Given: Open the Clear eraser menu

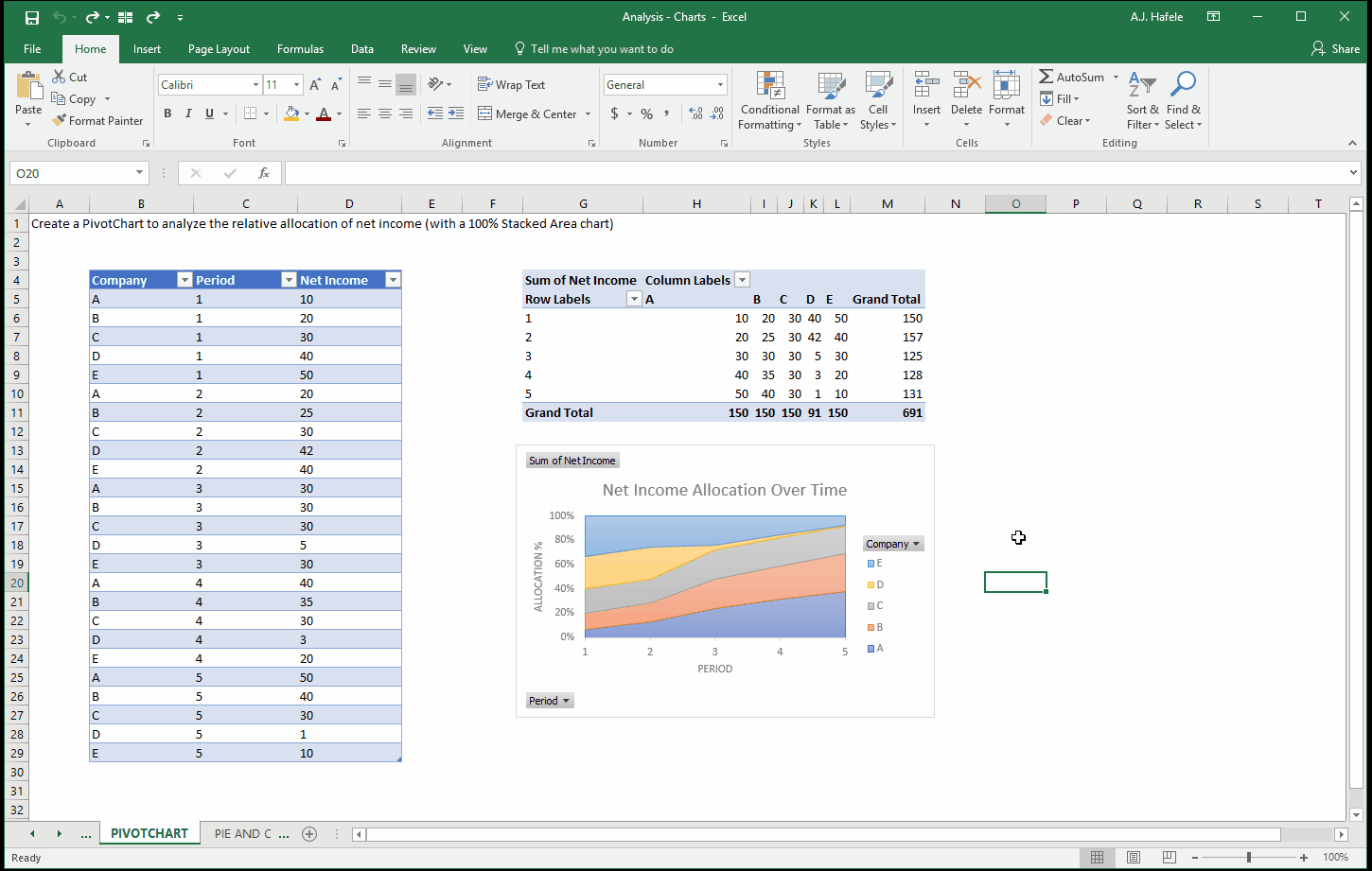Looking at the screenshot, I should (x=1065, y=120).
